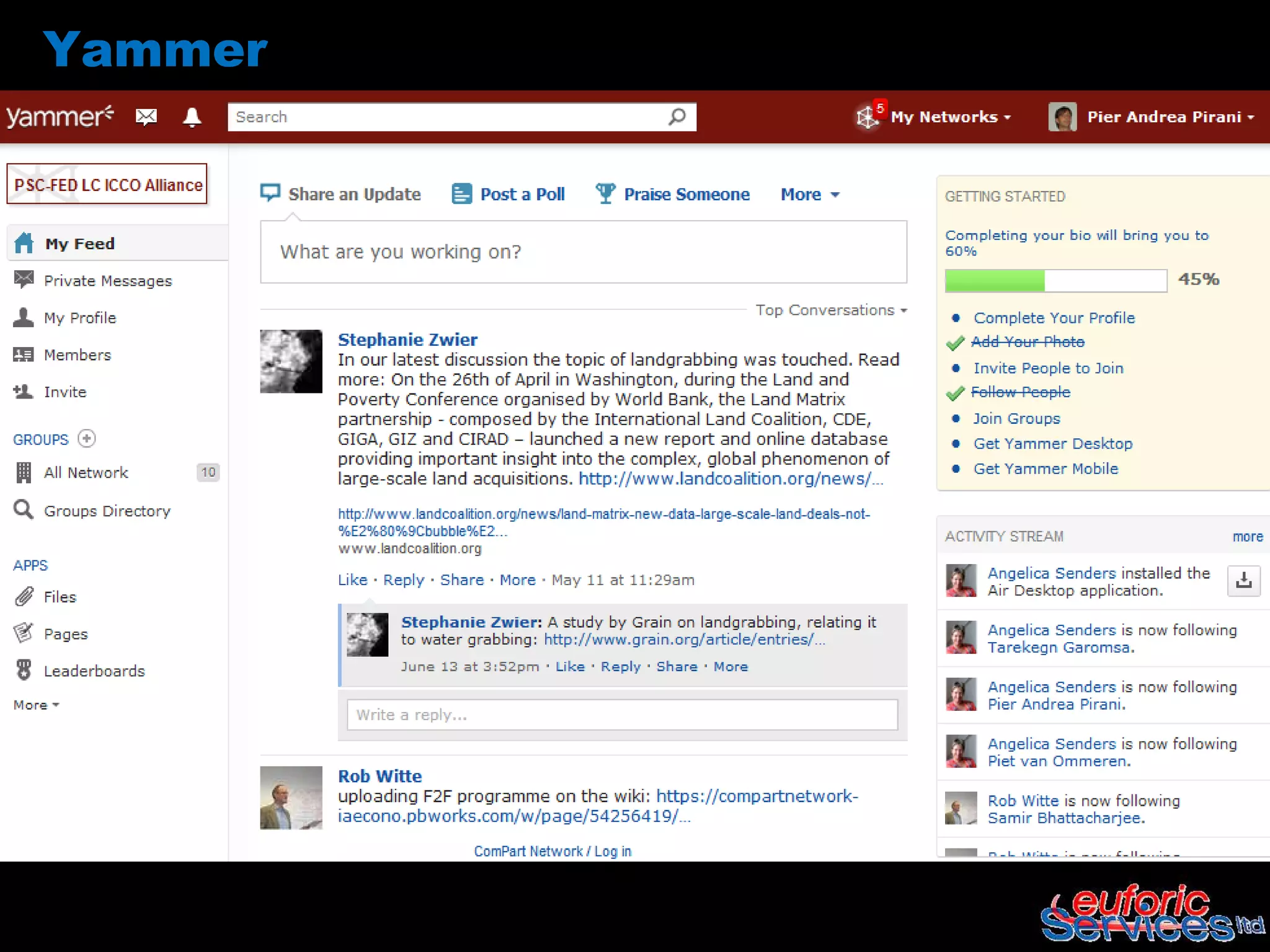Select the Praise Someone tab
1270x952 pixels.
(673, 194)
